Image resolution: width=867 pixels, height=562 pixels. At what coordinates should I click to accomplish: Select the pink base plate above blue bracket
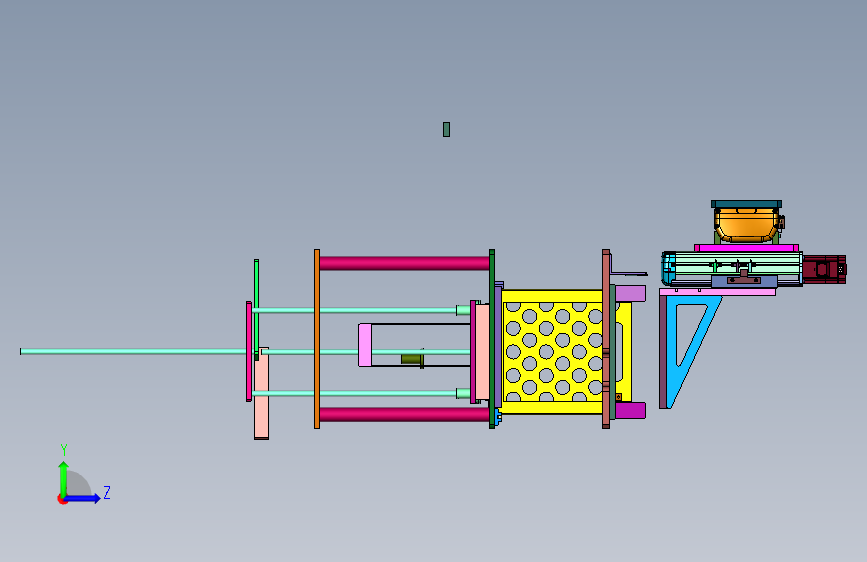717,292
